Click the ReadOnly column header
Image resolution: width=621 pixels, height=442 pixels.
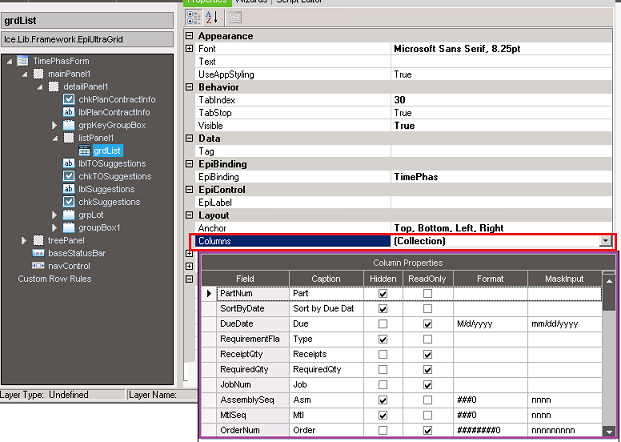click(x=427, y=279)
